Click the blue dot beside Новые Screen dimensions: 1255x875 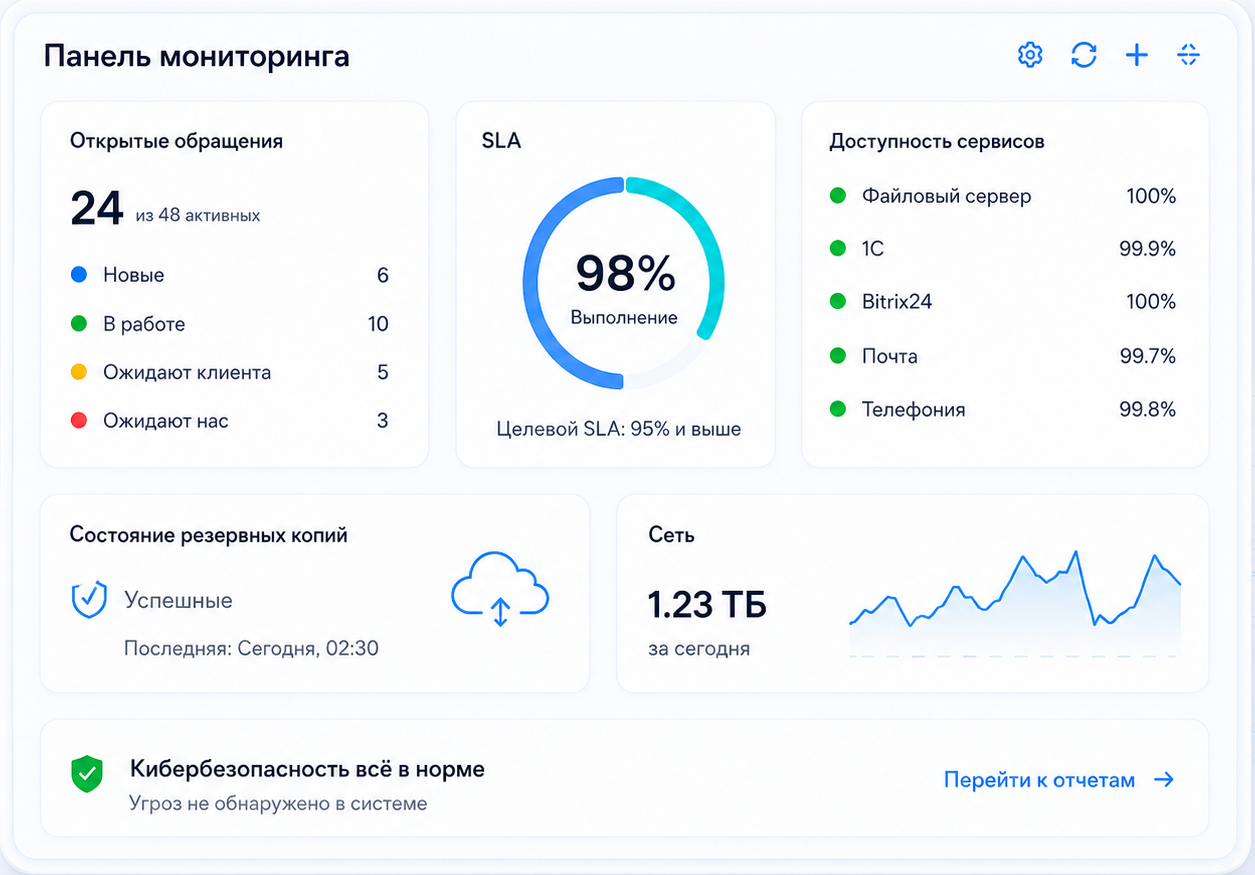79,275
